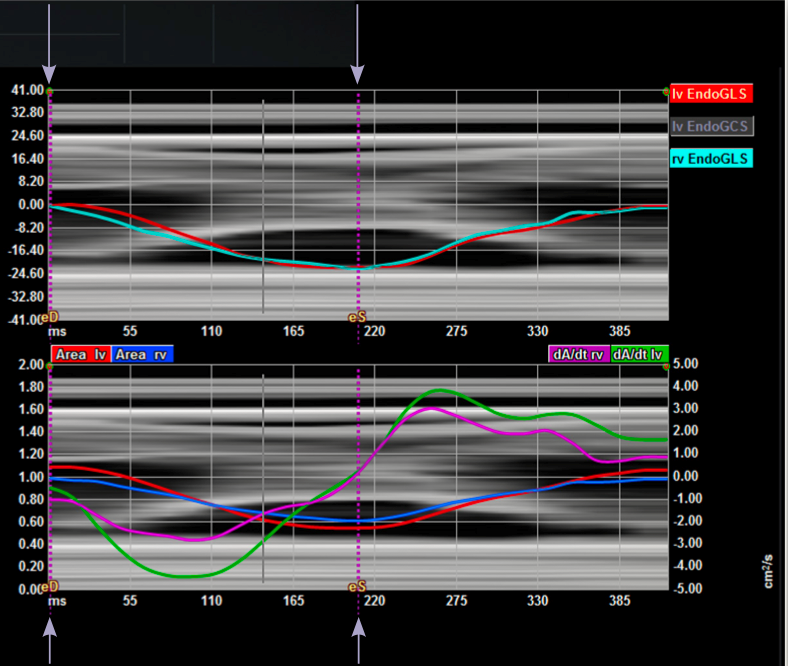Click the 220 ms tick label under strain graph

[x=374, y=331]
